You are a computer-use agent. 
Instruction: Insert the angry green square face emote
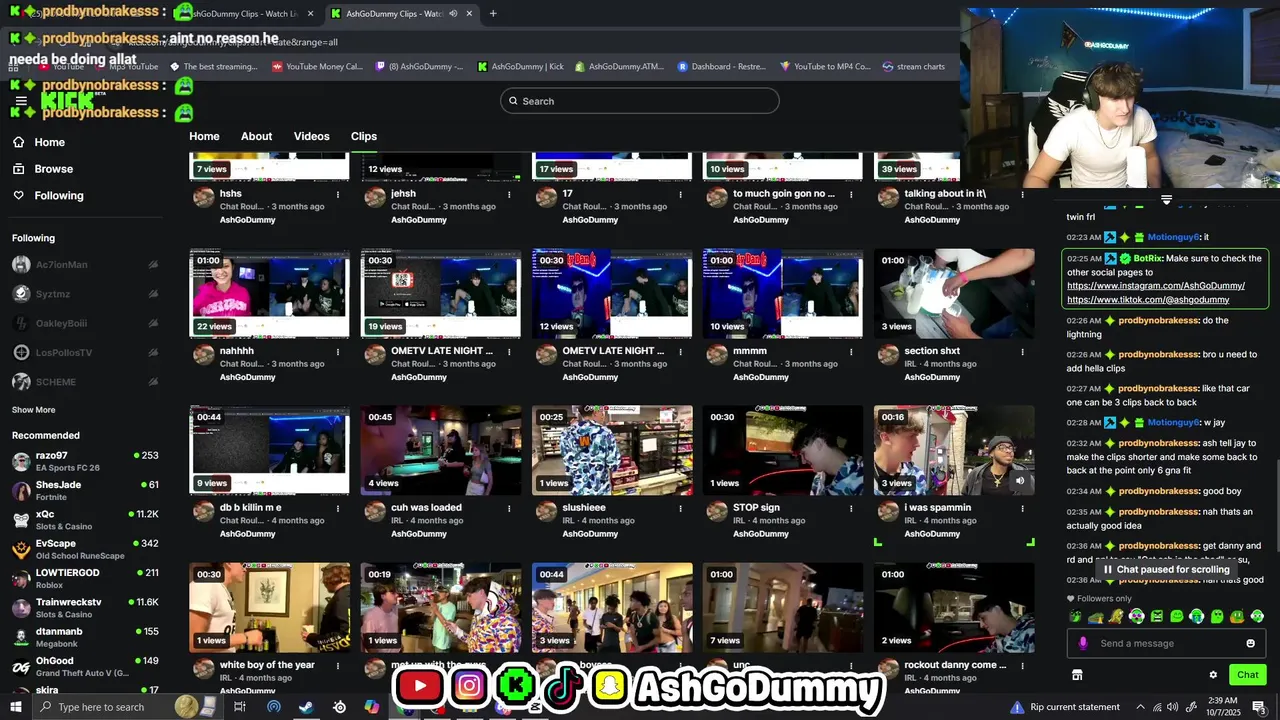click(1156, 616)
